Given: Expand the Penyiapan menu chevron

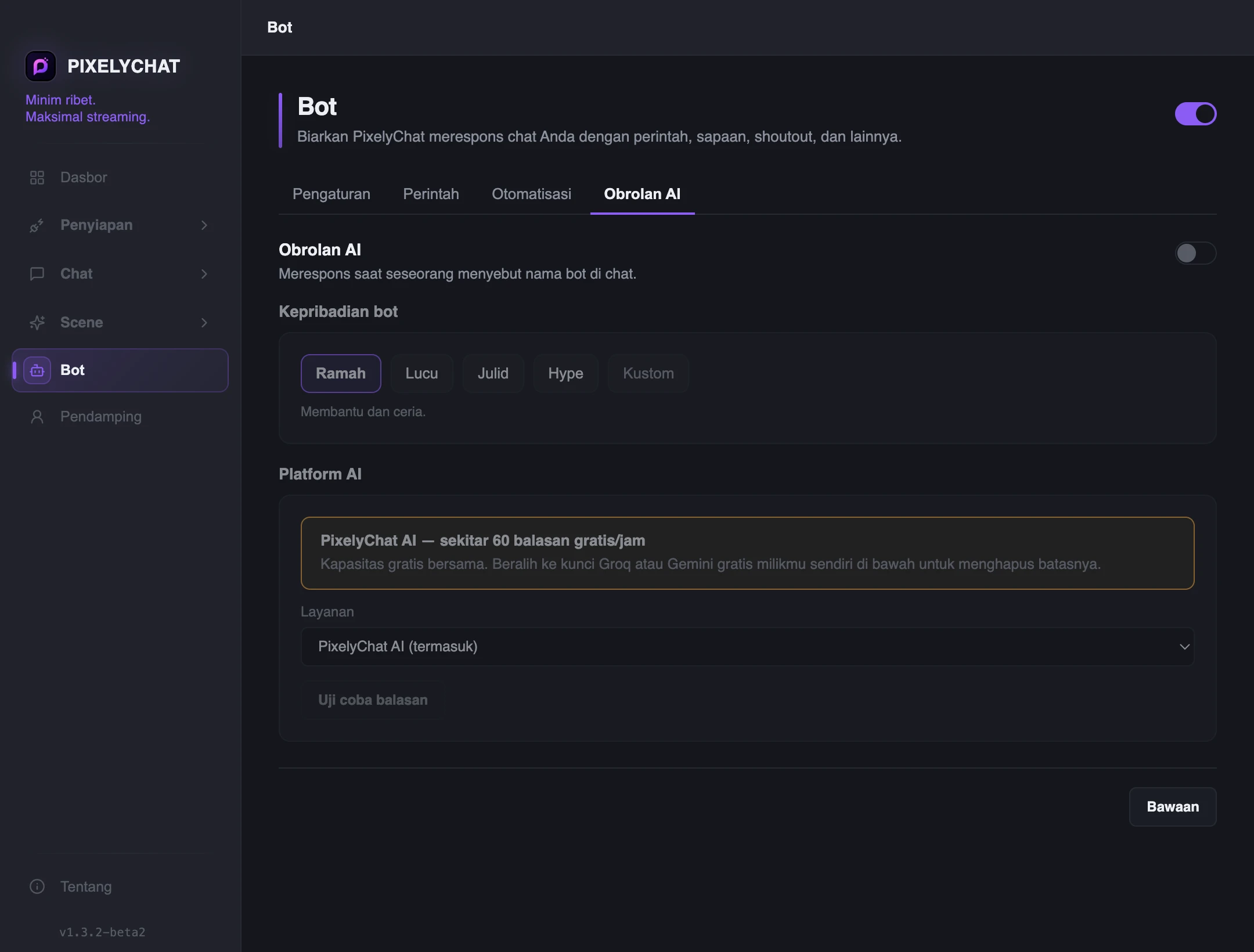Looking at the screenshot, I should [204, 225].
